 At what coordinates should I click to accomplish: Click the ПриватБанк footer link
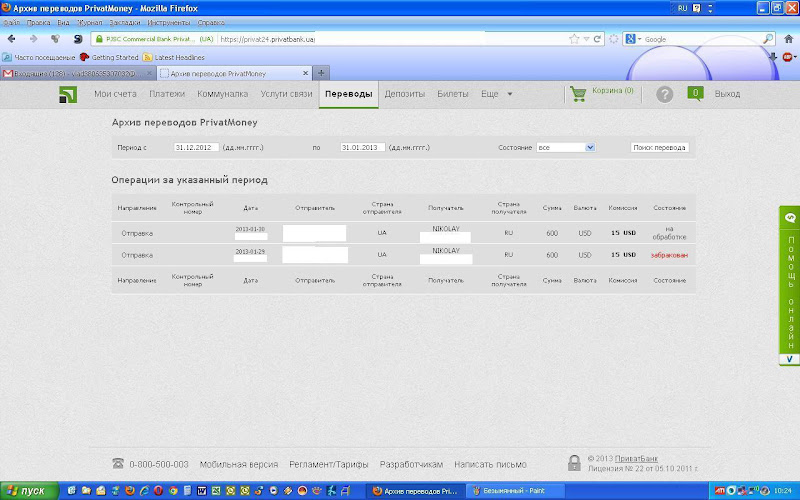click(636, 458)
